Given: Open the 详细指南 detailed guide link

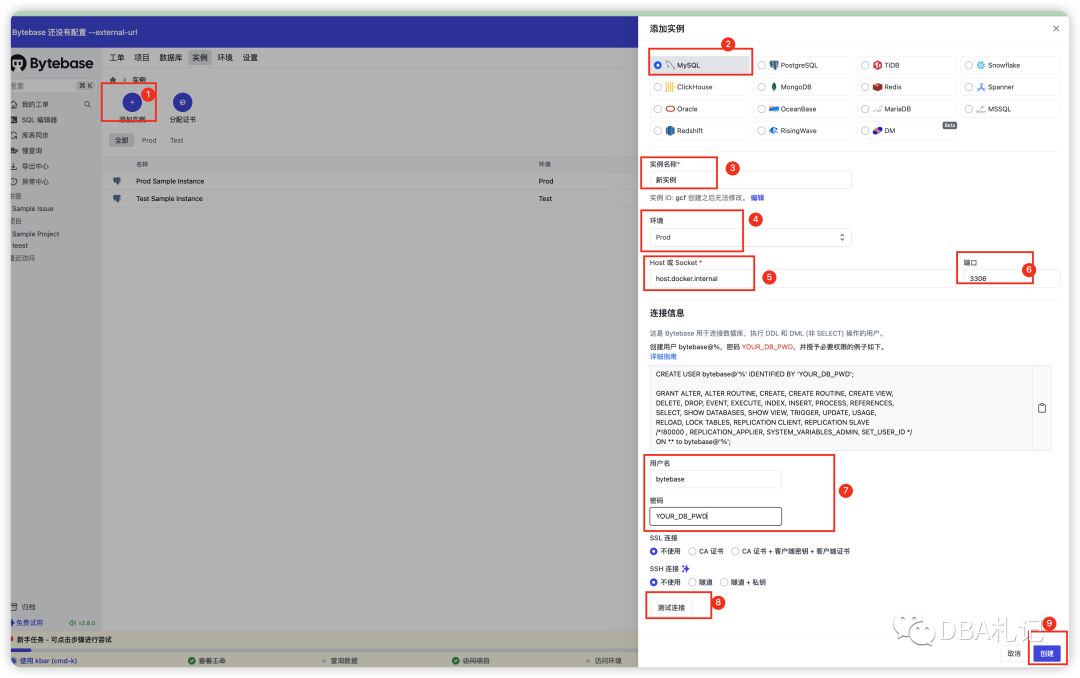Looking at the screenshot, I should tap(663, 357).
